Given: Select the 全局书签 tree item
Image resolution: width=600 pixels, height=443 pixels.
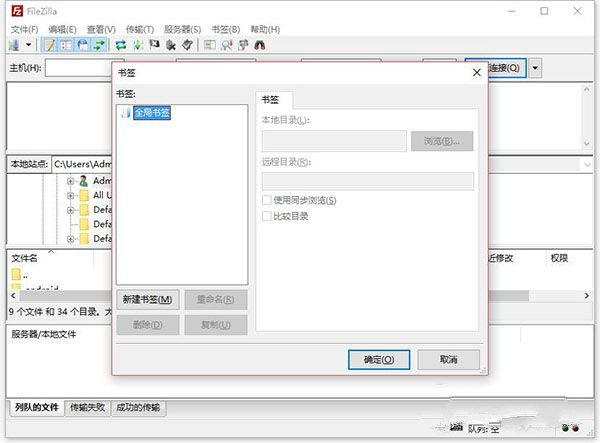Looking at the screenshot, I should (x=152, y=113).
